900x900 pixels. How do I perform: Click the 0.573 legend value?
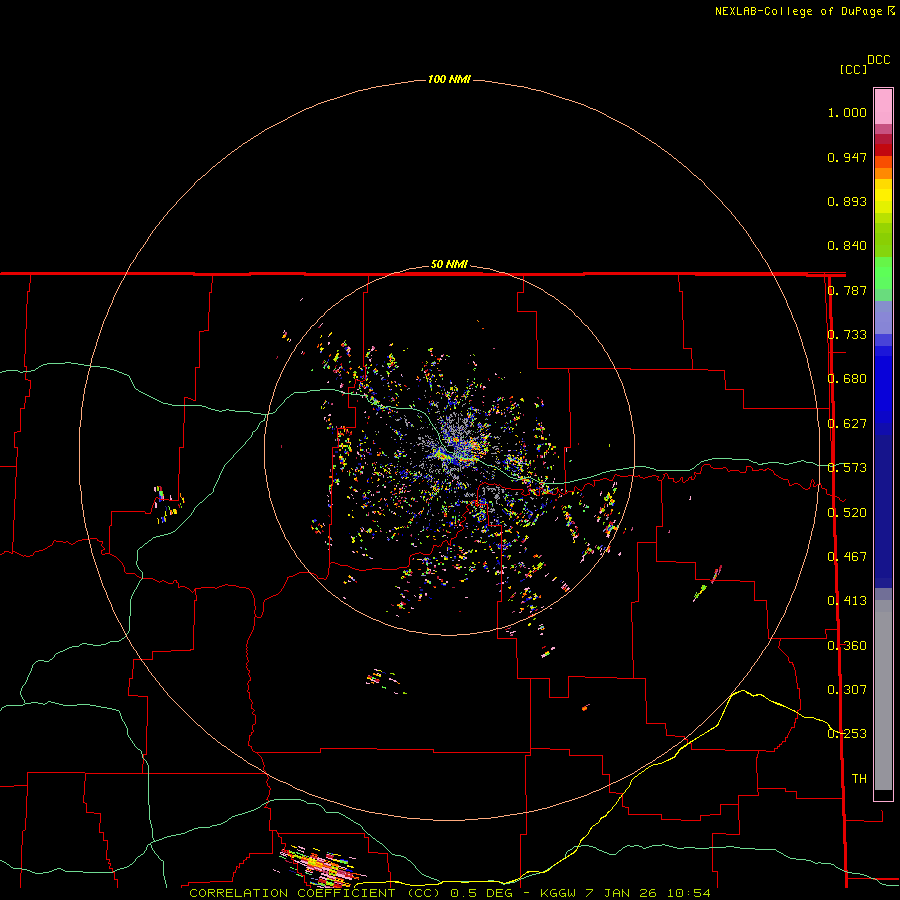(x=847, y=468)
